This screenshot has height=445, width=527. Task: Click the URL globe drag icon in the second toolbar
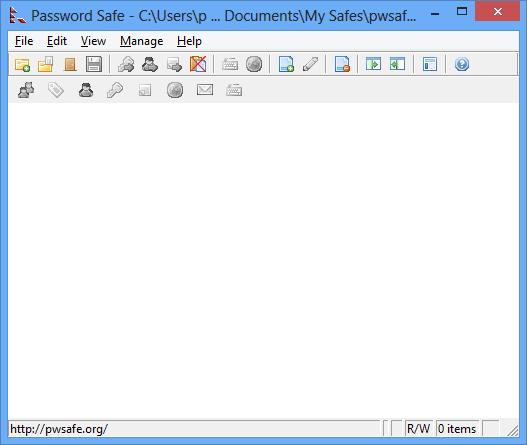pyautogui.click(x=175, y=90)
